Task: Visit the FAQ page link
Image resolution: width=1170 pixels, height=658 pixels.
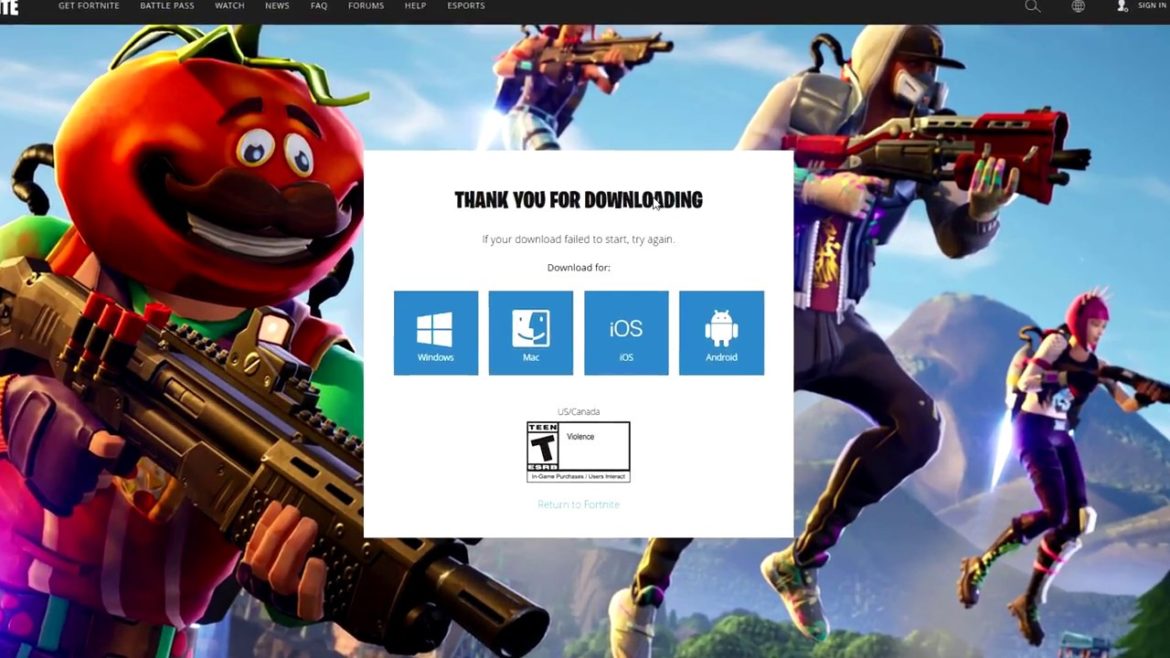Action: (319, 6)
